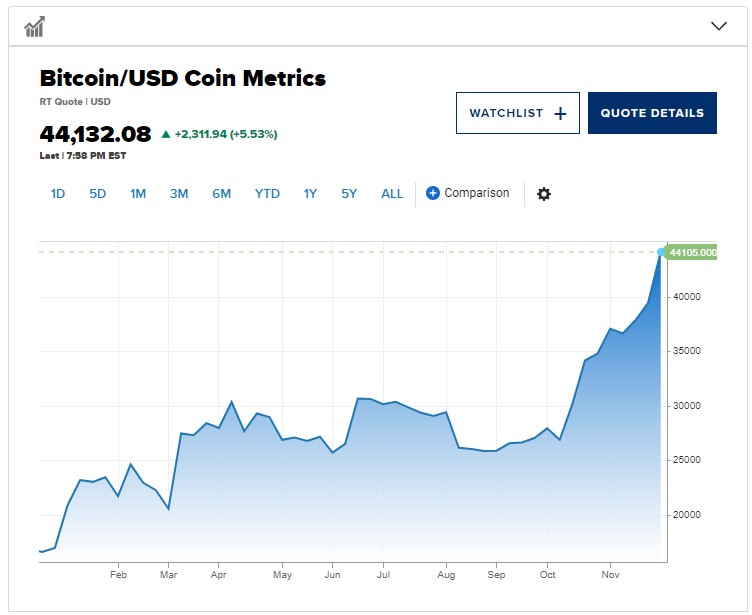Switch chart to 5Y range
The width and height of the screenshot is (752, 615).
point(349,194)
